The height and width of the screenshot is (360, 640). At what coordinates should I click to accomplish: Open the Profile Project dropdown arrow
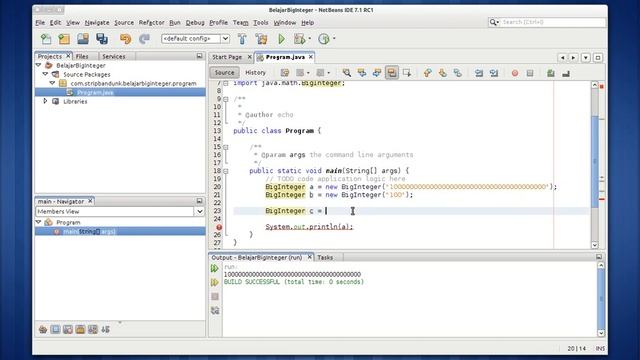tap(334, 39)
